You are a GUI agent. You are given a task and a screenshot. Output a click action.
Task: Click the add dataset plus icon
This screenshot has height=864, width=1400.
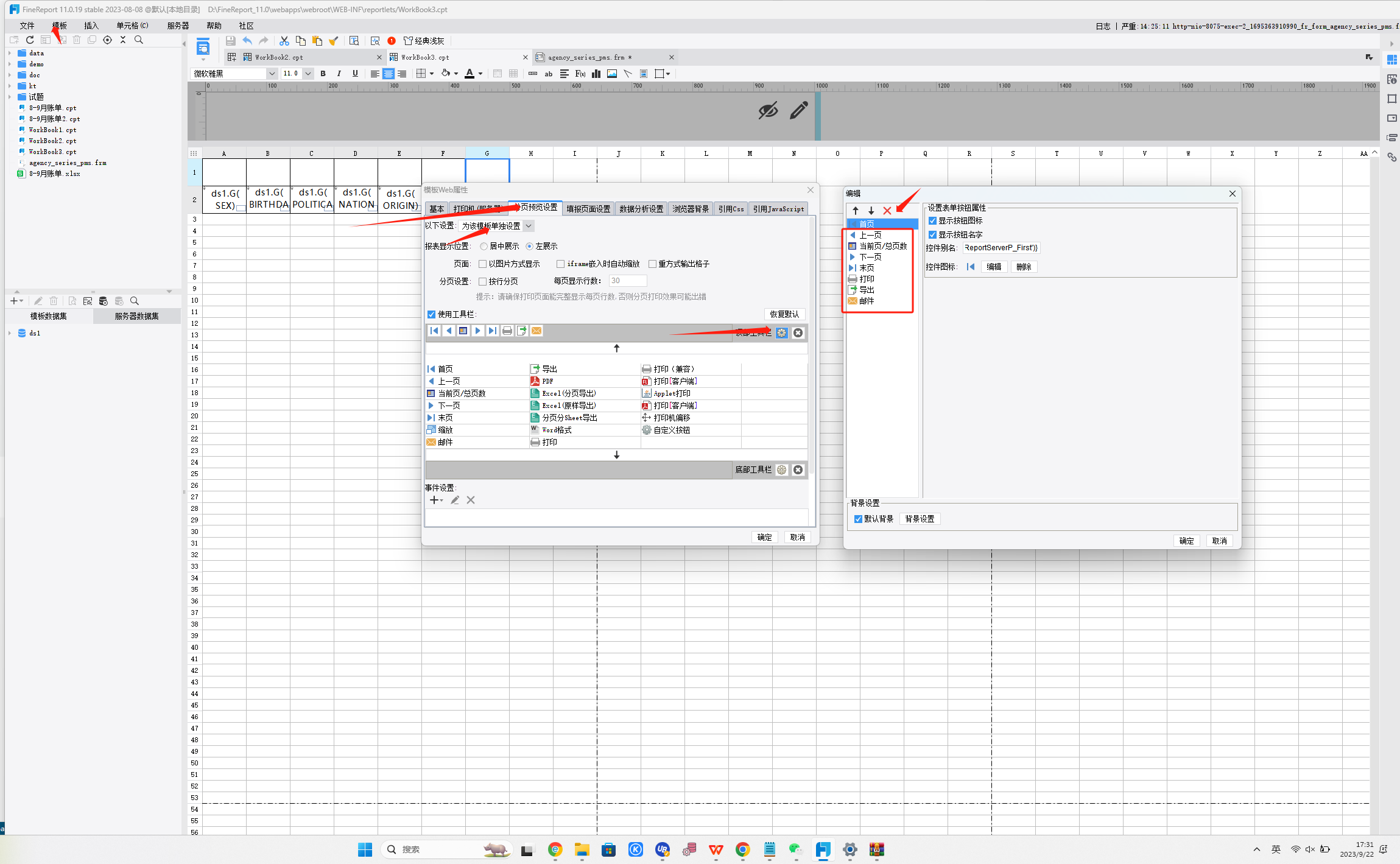click(x=15, y=301)
